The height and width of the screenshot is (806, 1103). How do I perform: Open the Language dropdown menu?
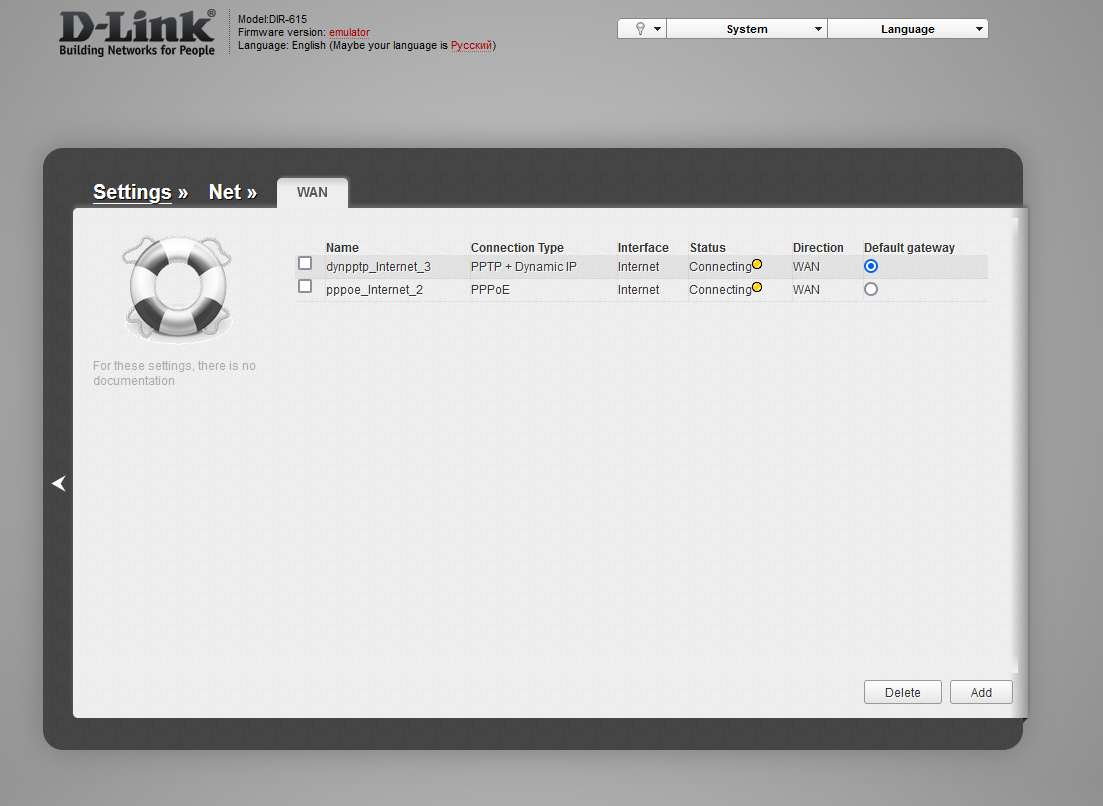coord(906,28)
